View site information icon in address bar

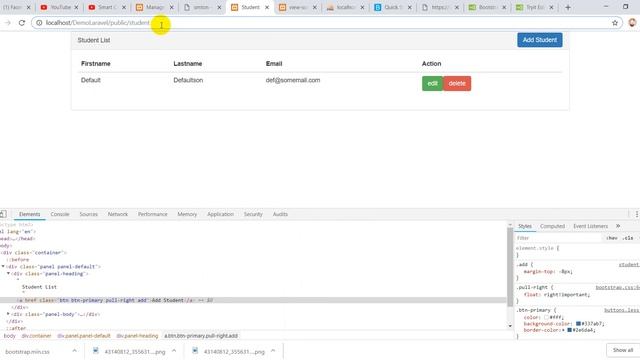39,23
